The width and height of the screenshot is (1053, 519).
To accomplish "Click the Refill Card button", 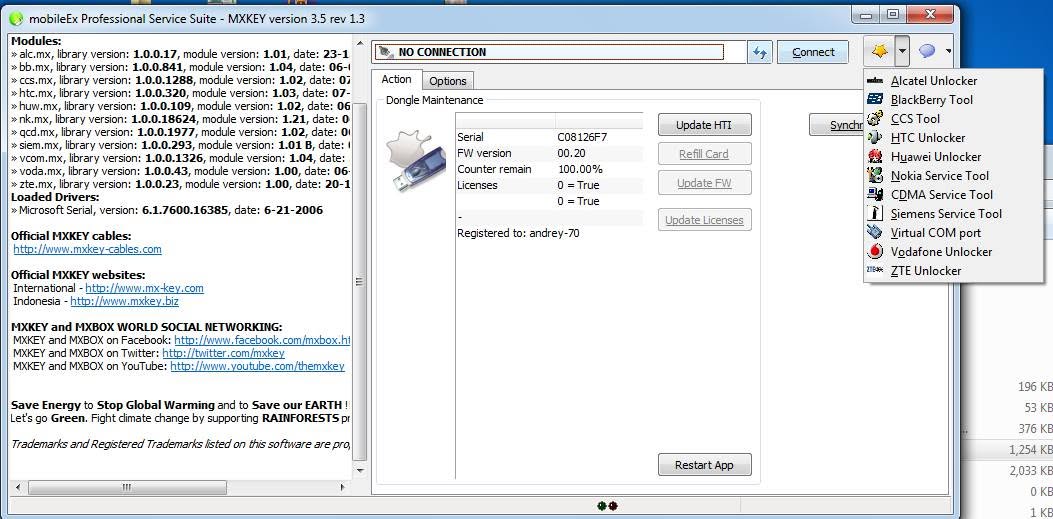I will pos(704,154).
